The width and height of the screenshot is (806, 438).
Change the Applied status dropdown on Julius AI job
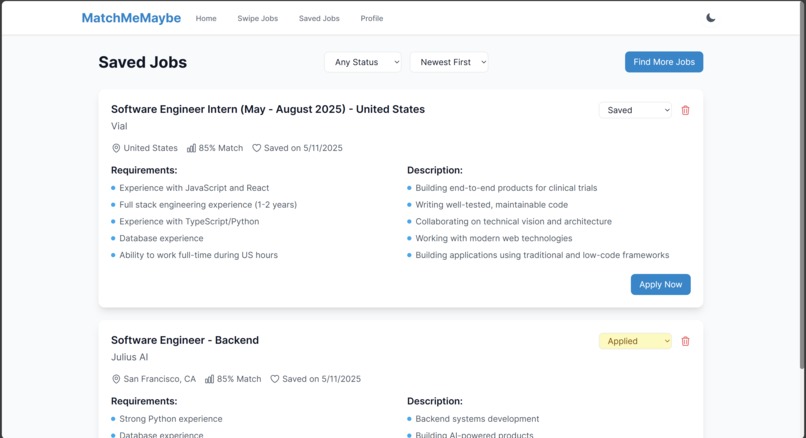(x=635, y=341)
